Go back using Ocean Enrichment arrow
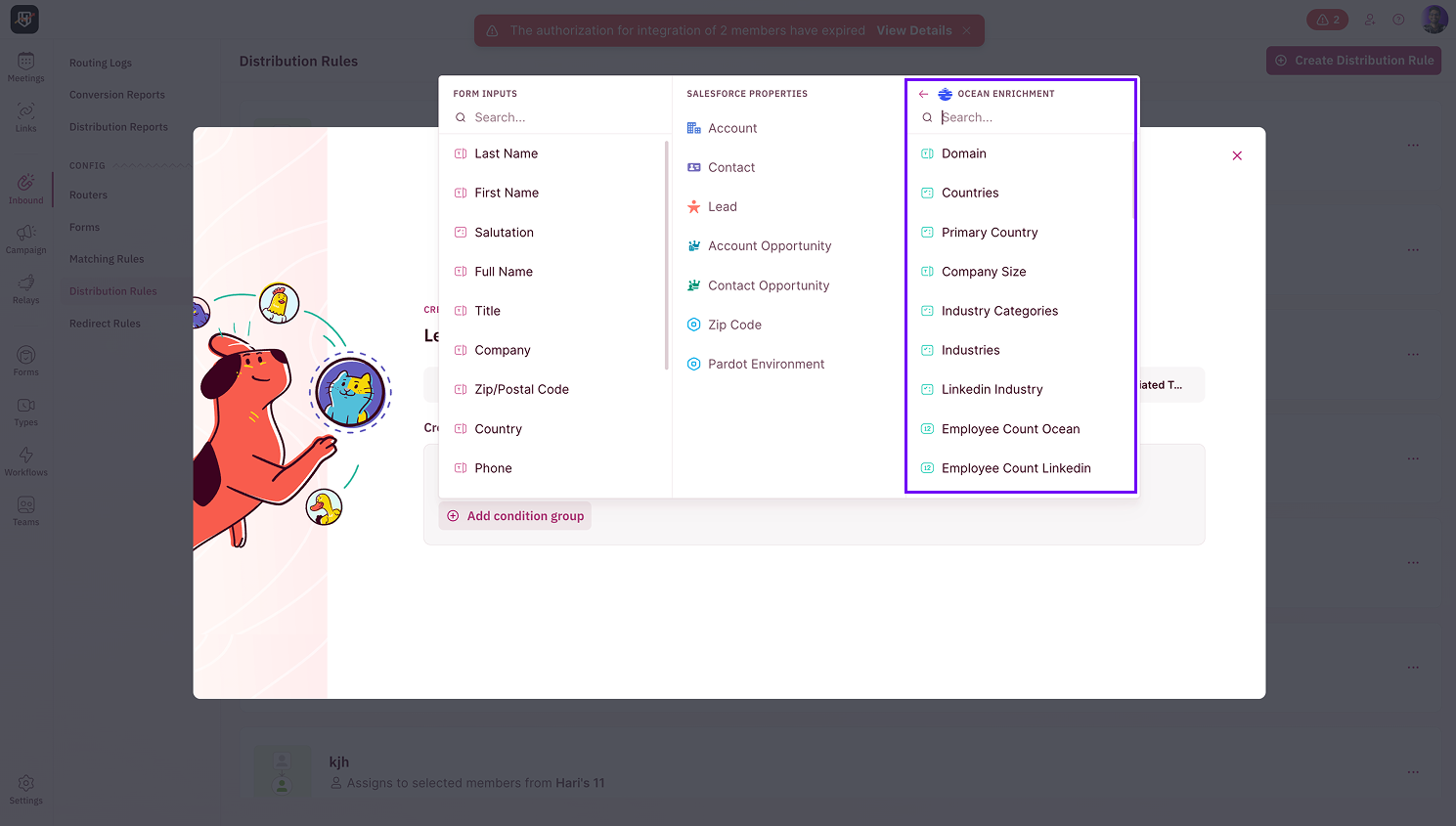The width and height of the screenshot is (1456, 826). click(x=923, y=94)
